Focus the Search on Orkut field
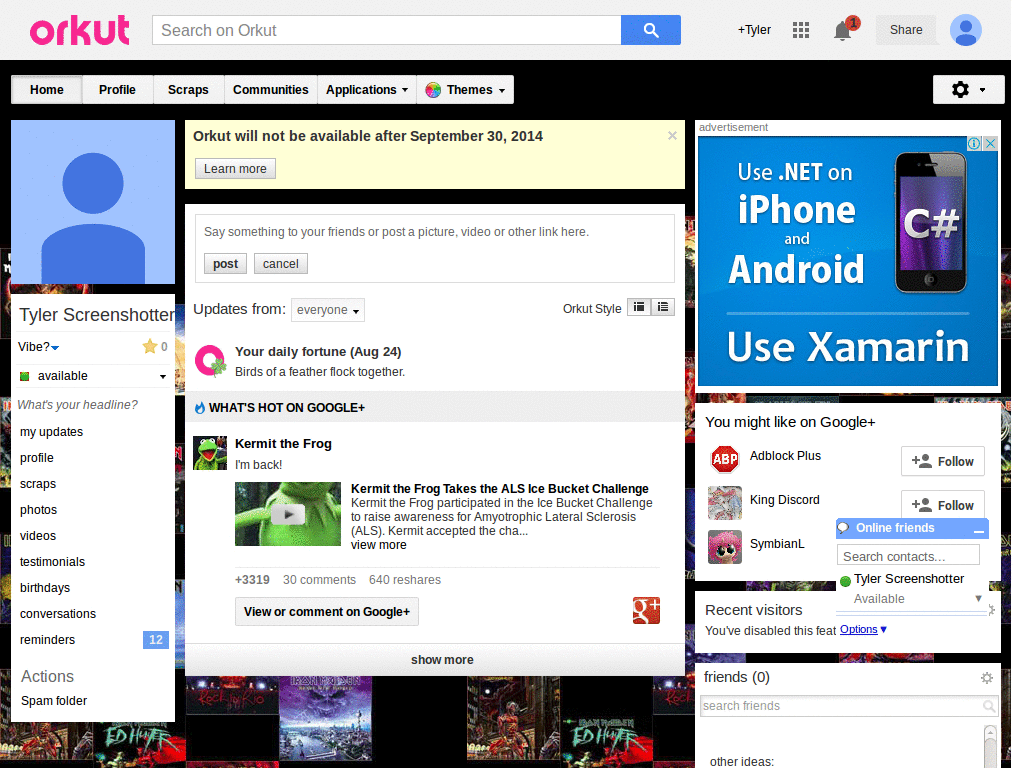Screen dimensions: 1024x768 (x=387, y=30)
